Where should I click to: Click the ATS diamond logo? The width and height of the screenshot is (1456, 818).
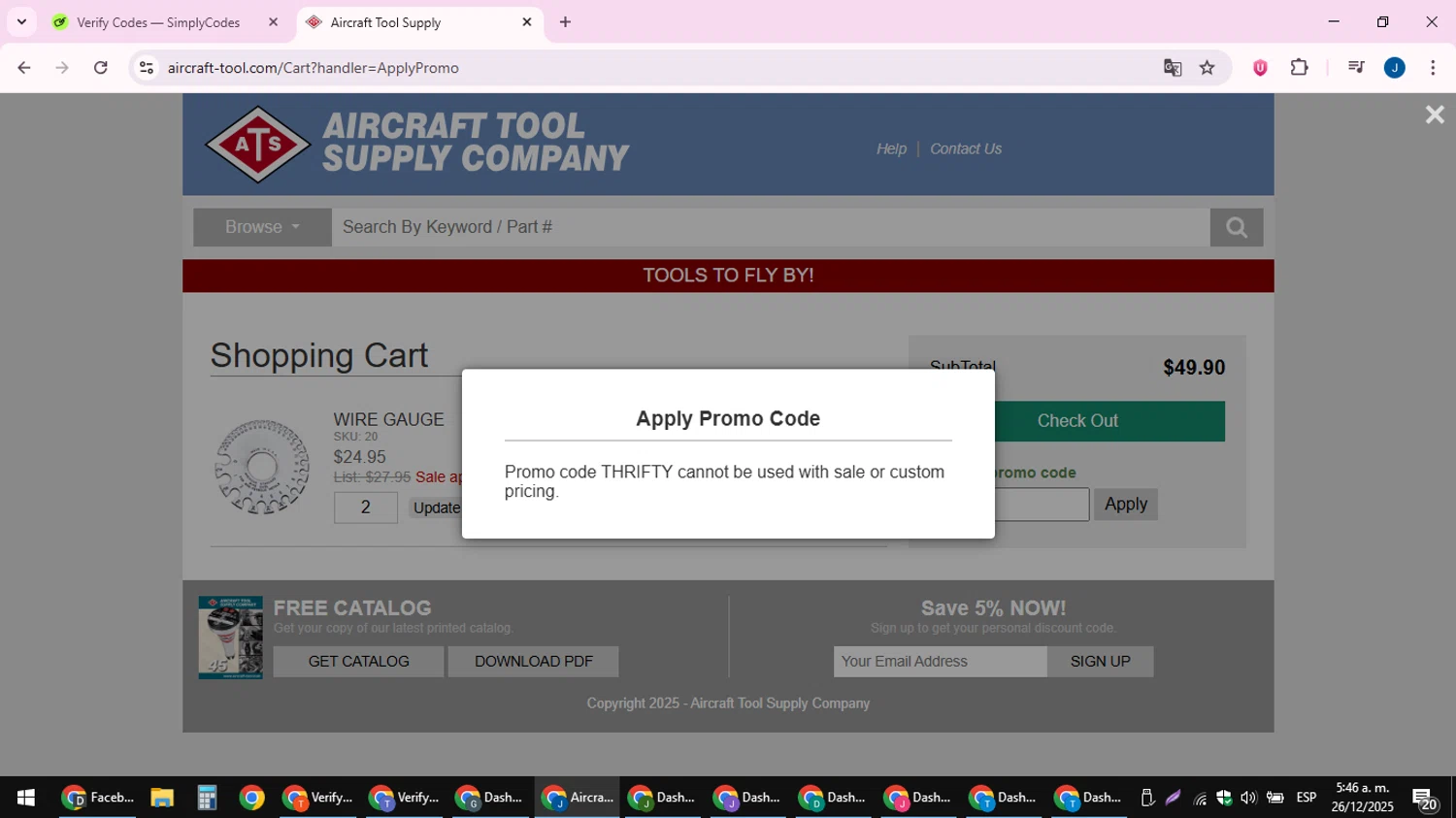click(258, 145)
